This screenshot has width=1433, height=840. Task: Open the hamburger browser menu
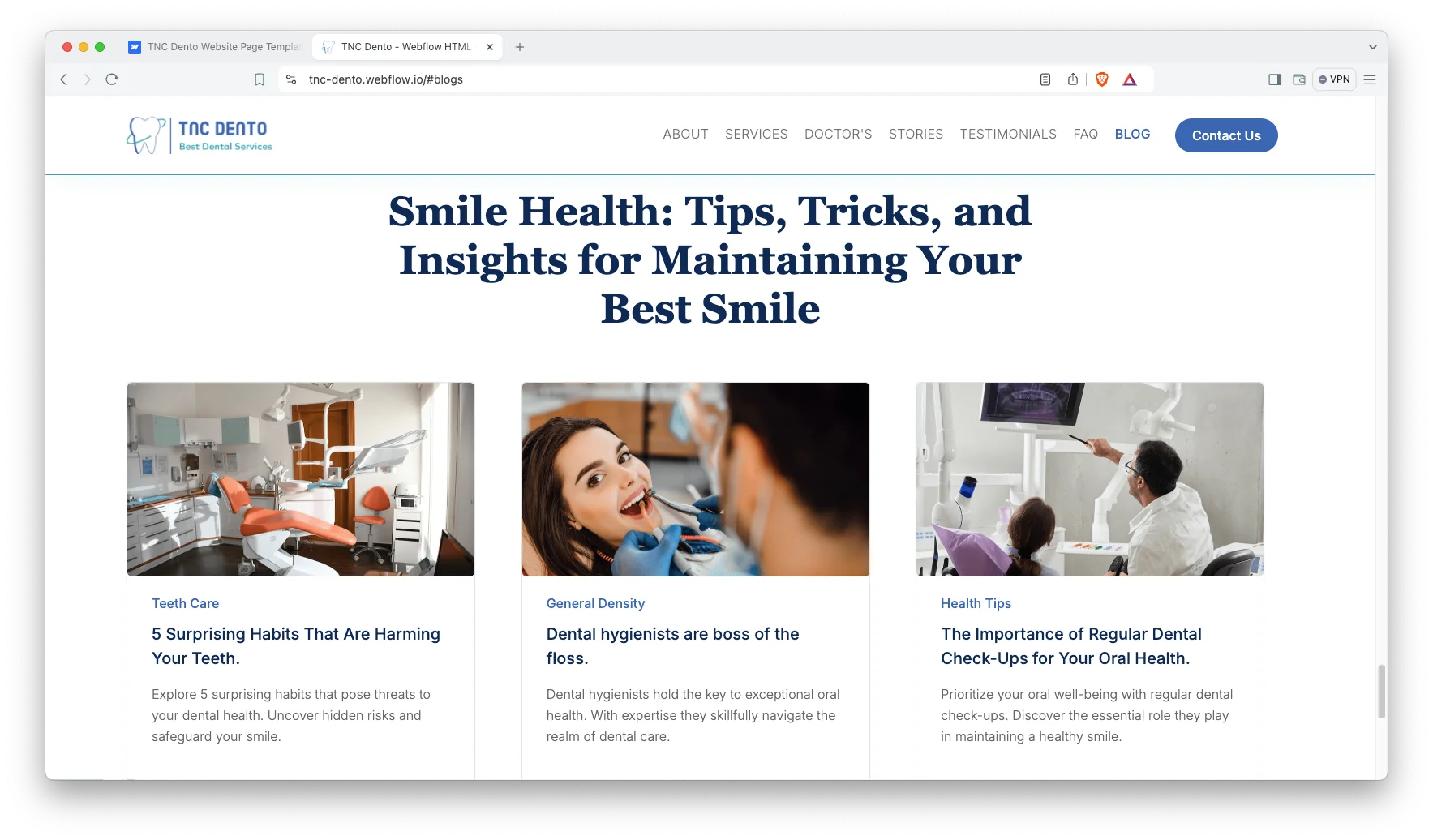tap(1370, 79)
